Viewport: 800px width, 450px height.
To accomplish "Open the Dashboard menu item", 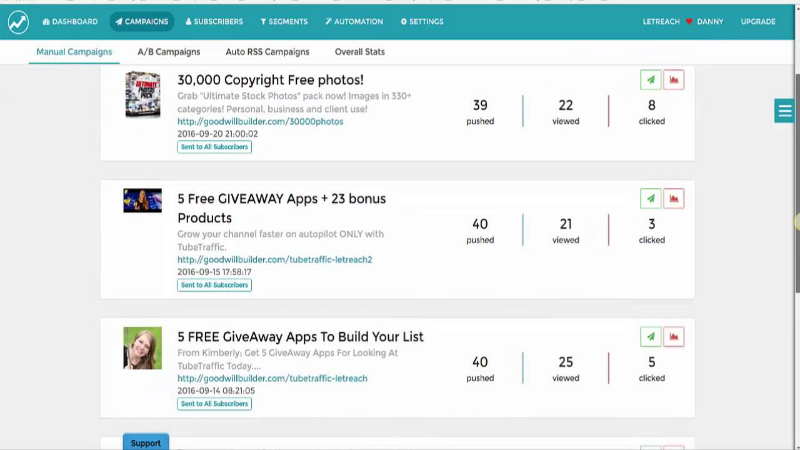I will point(70,21).
